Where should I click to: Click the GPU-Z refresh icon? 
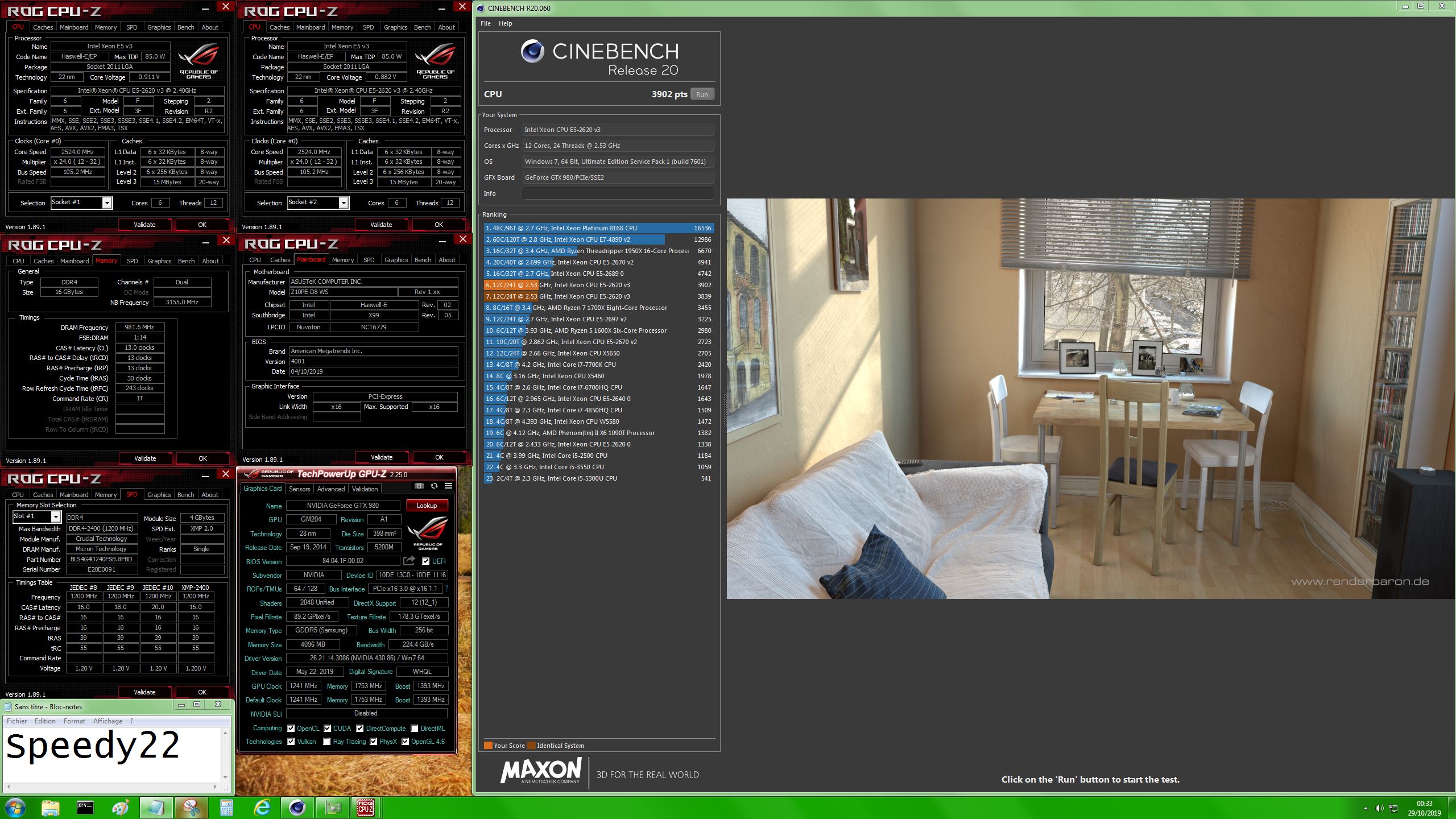coord(434,486)
